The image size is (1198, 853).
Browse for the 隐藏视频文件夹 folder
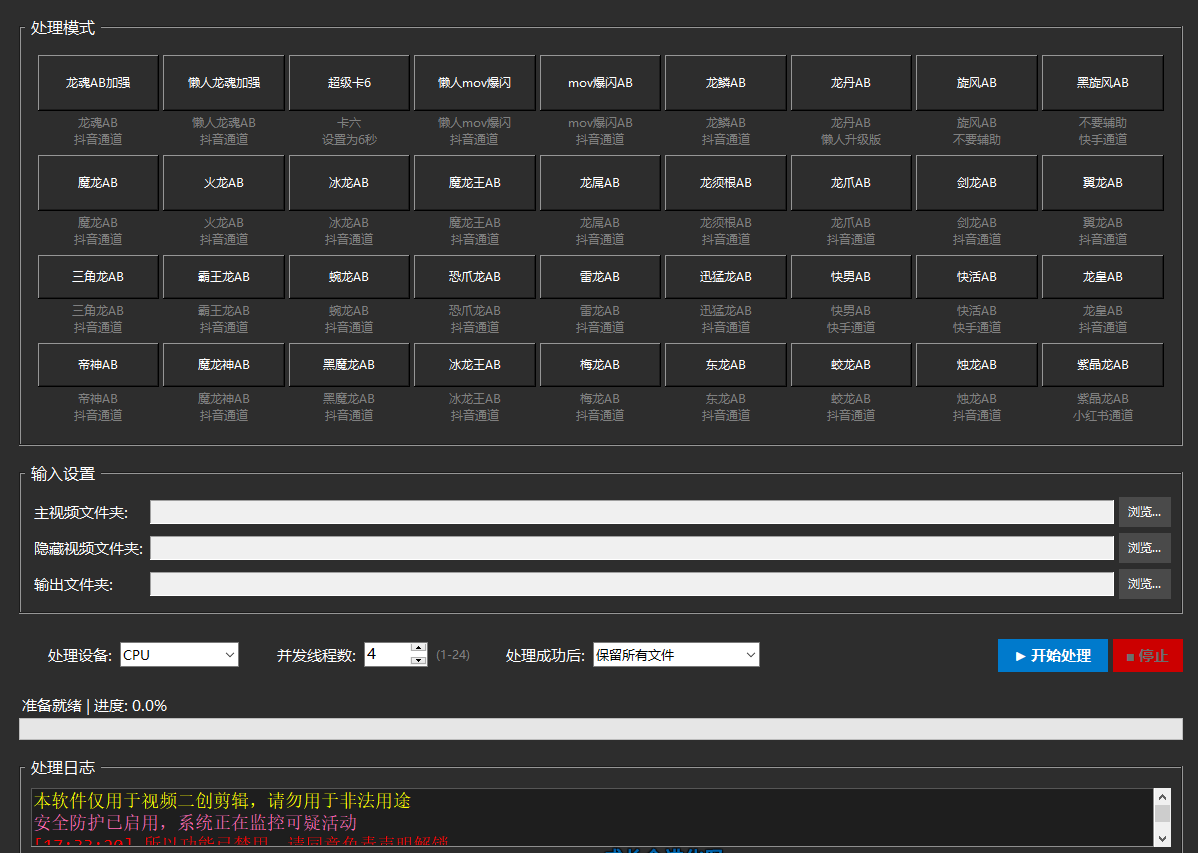1144,548
